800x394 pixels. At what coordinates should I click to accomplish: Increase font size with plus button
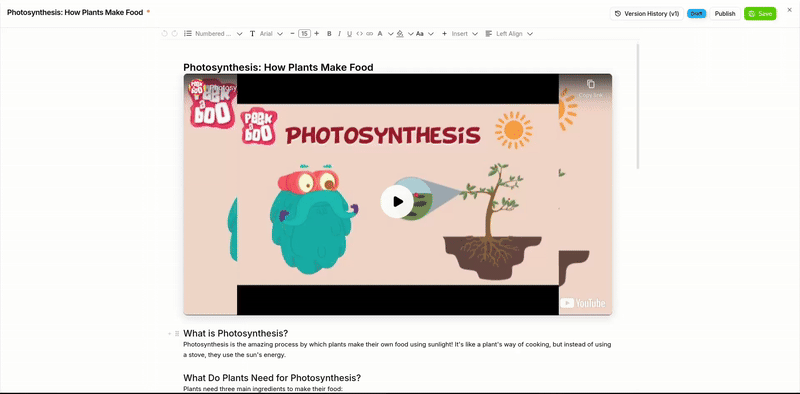click(x=317, y=34)
